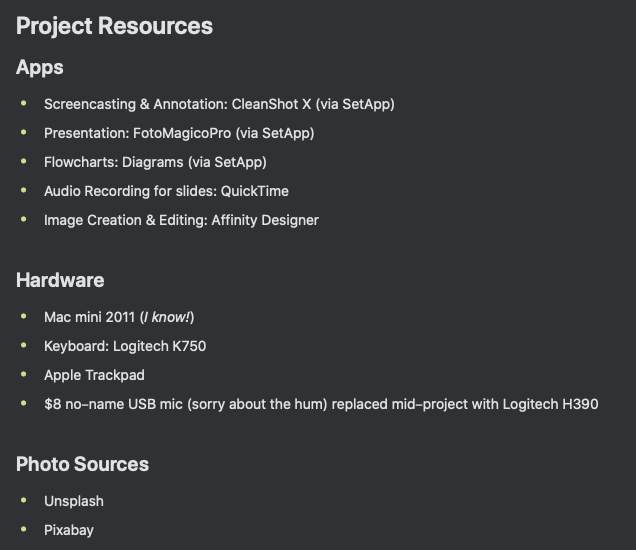Click the Project Resources title heading
Image resolution: width=636 pixels, height=550 pixels.
pos(114,26)
